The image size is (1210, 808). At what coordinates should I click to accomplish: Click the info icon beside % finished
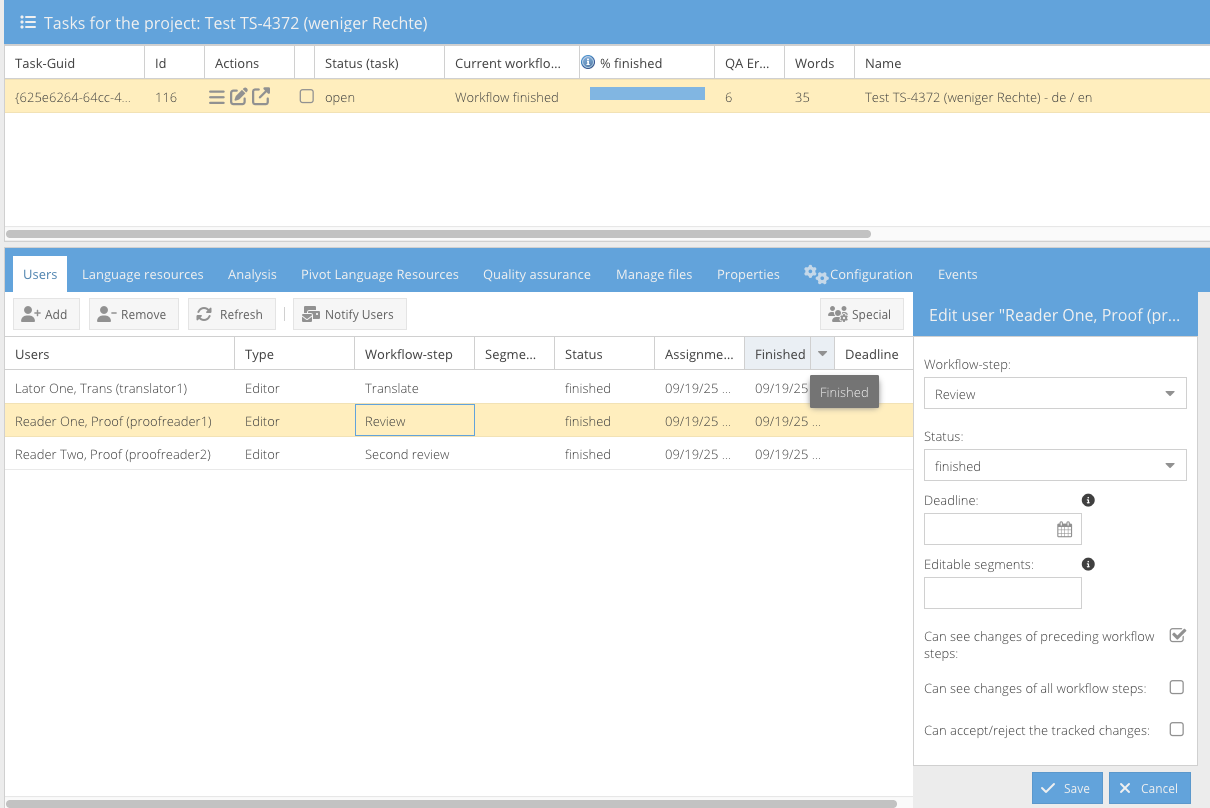pos(588,62)
